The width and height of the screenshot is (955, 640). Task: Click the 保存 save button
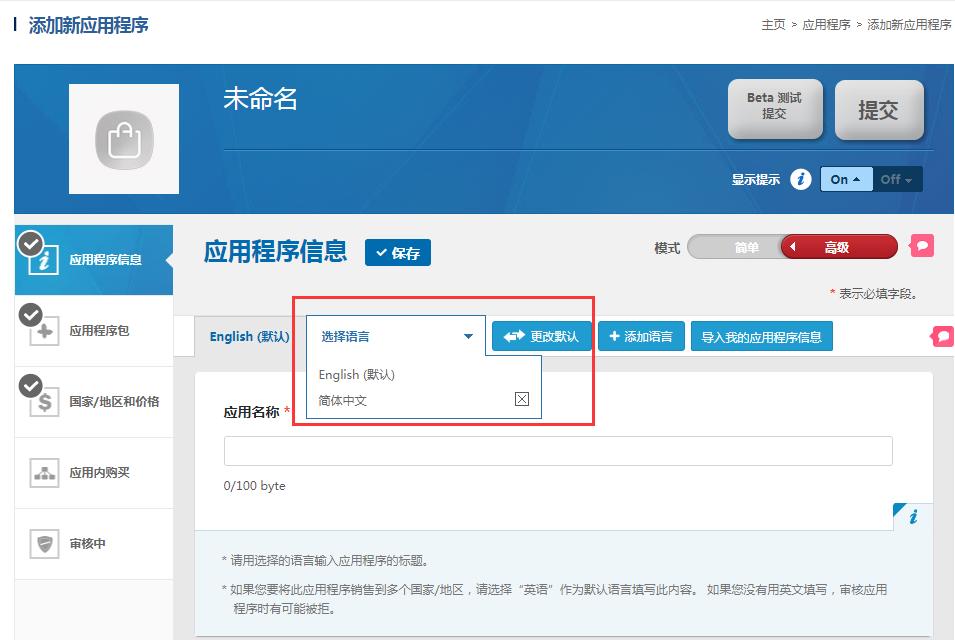coord(397,253)
